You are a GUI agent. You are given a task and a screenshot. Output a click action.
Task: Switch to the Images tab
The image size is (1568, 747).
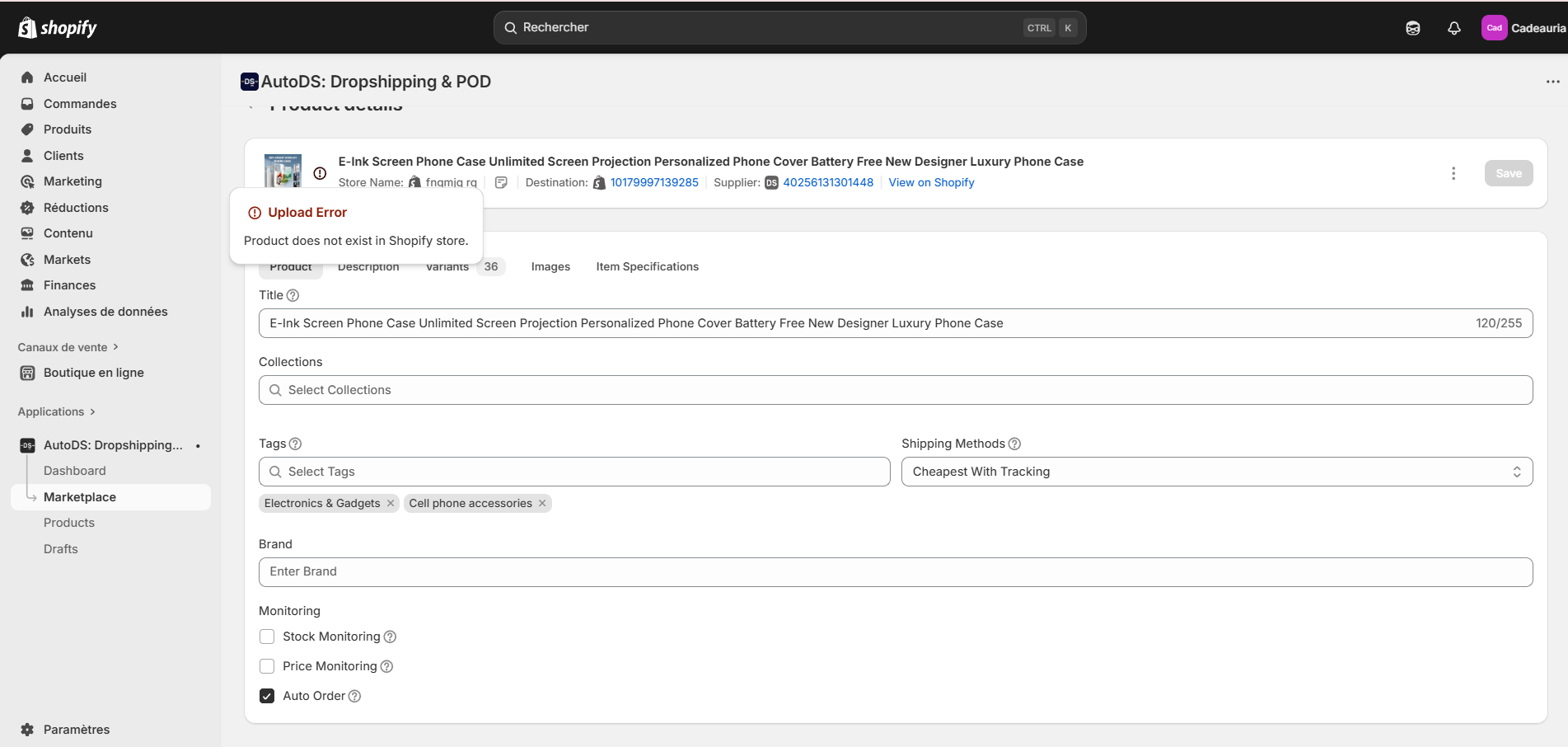click(550, 266)
